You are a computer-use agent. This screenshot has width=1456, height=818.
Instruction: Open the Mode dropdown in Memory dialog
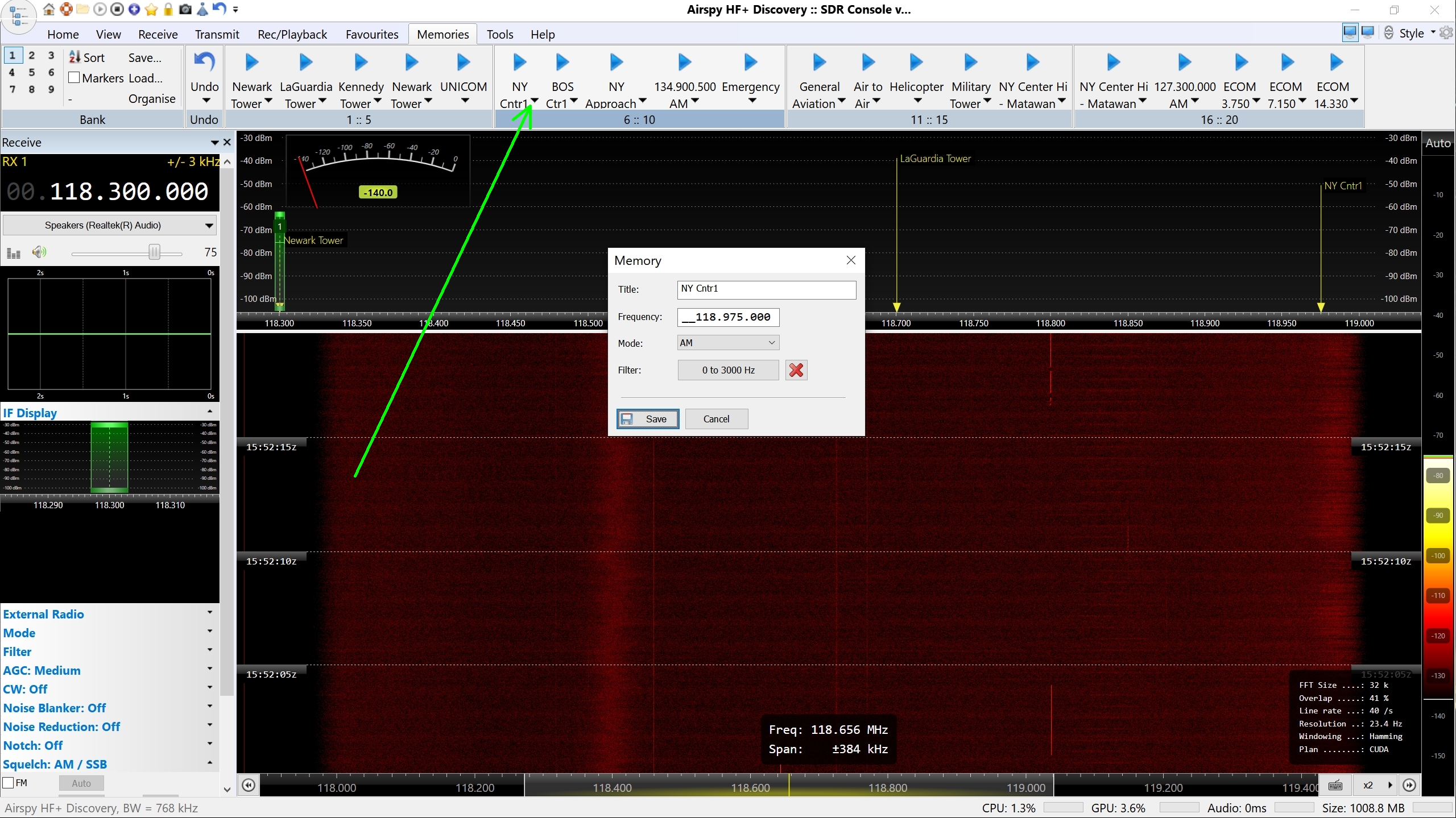pos(728,343)
